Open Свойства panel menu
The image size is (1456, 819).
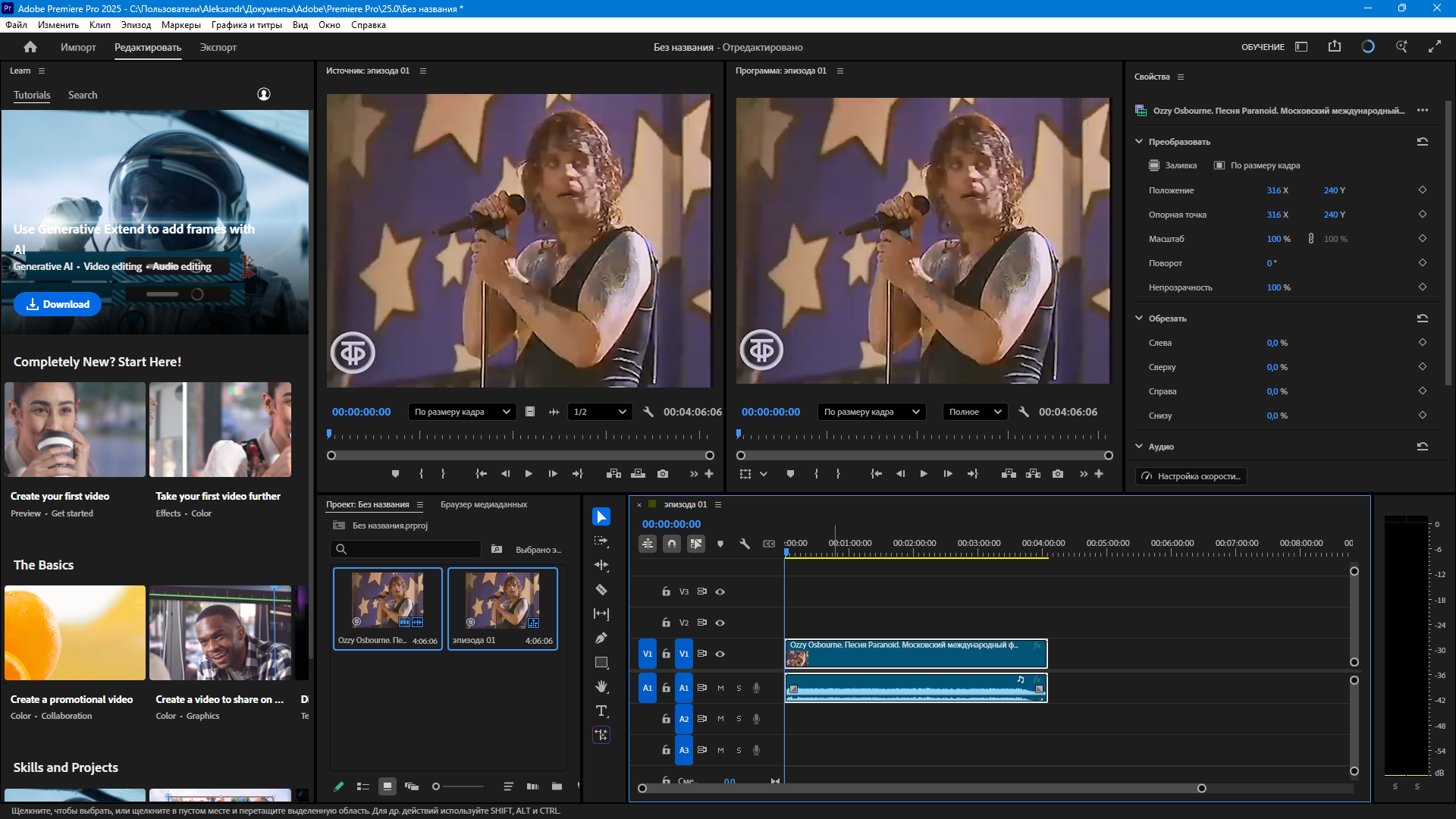click(1181, 77)
